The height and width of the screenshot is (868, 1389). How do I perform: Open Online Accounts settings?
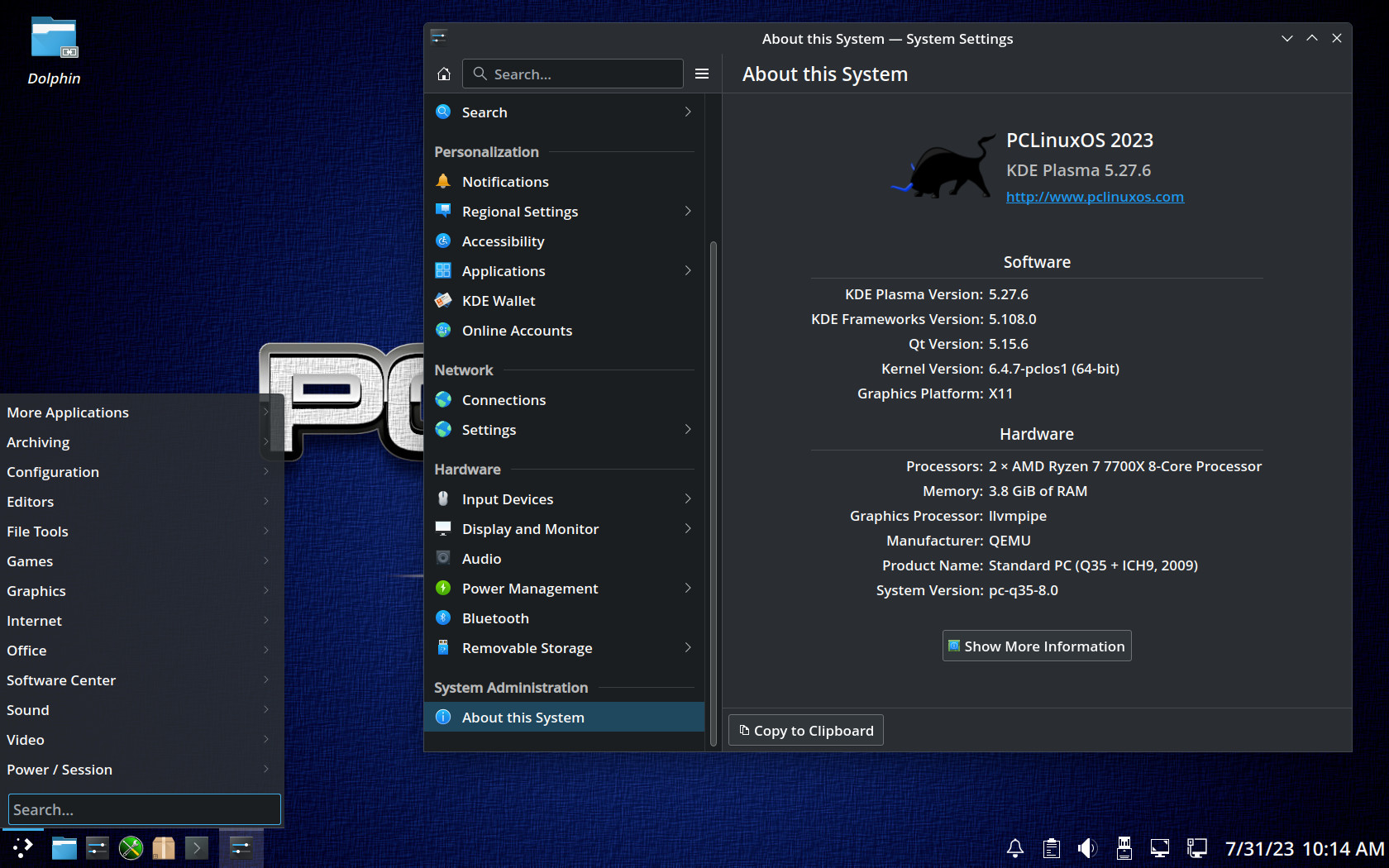click(564, 331)
